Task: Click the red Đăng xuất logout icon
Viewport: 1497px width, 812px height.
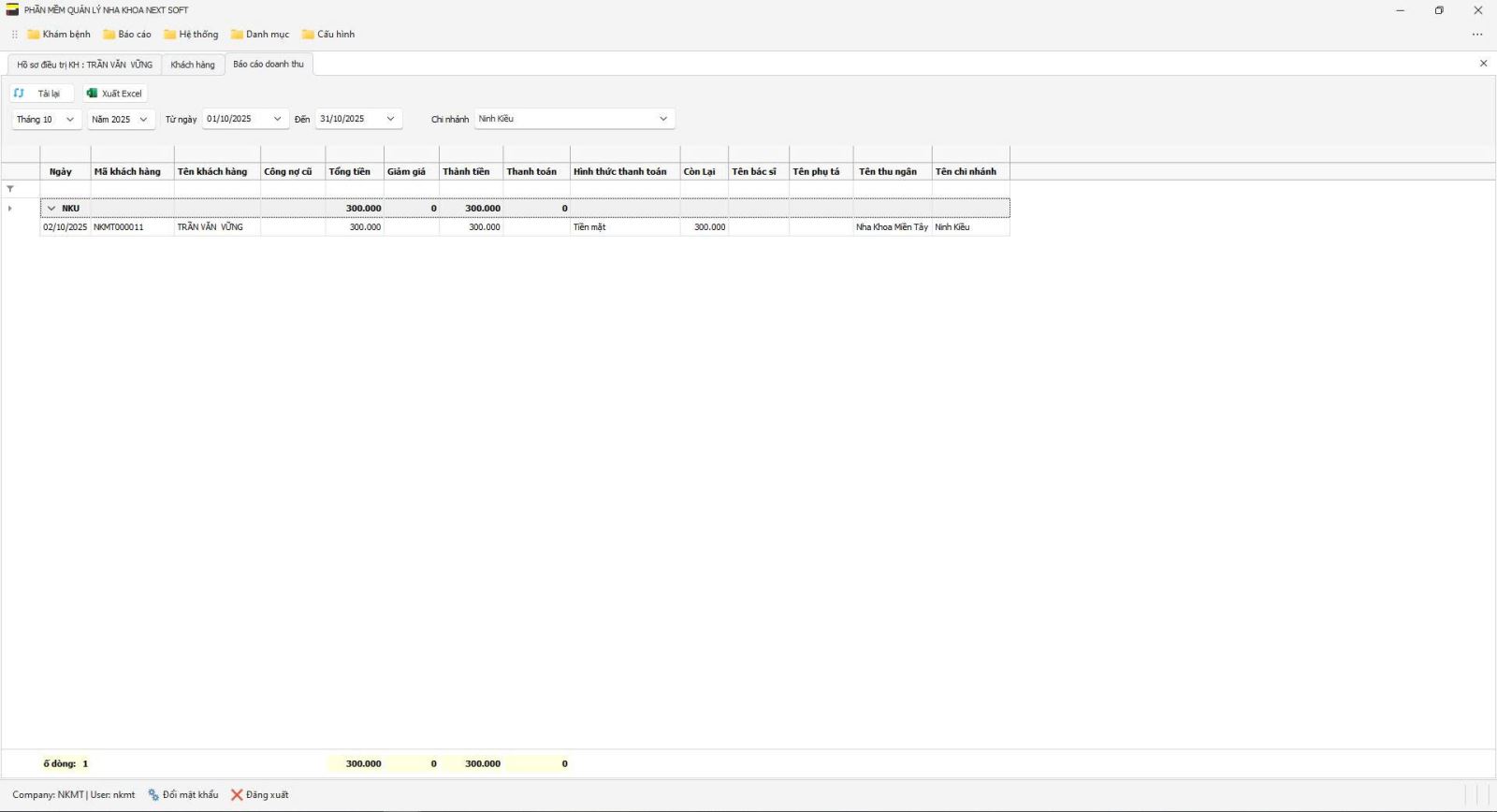Action: pos(237,795)
